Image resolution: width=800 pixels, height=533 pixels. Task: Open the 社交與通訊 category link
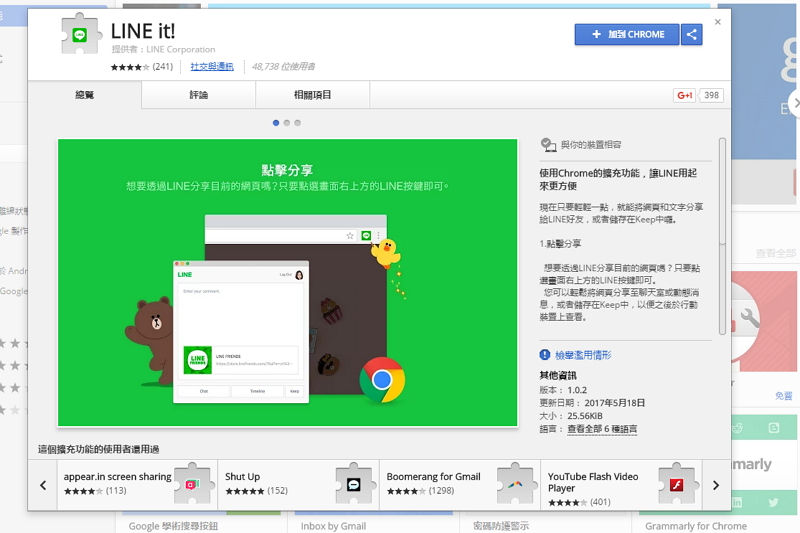(212, 67)
